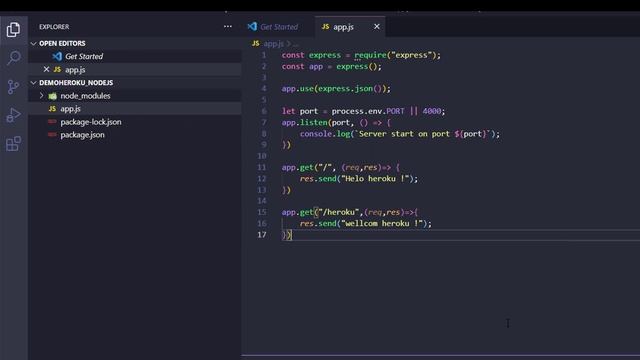The width and height of the screenshot is (640, 360).
Task: Click the JS icon beside app.js in Open Editors
Action: click(x=57, y=69)
